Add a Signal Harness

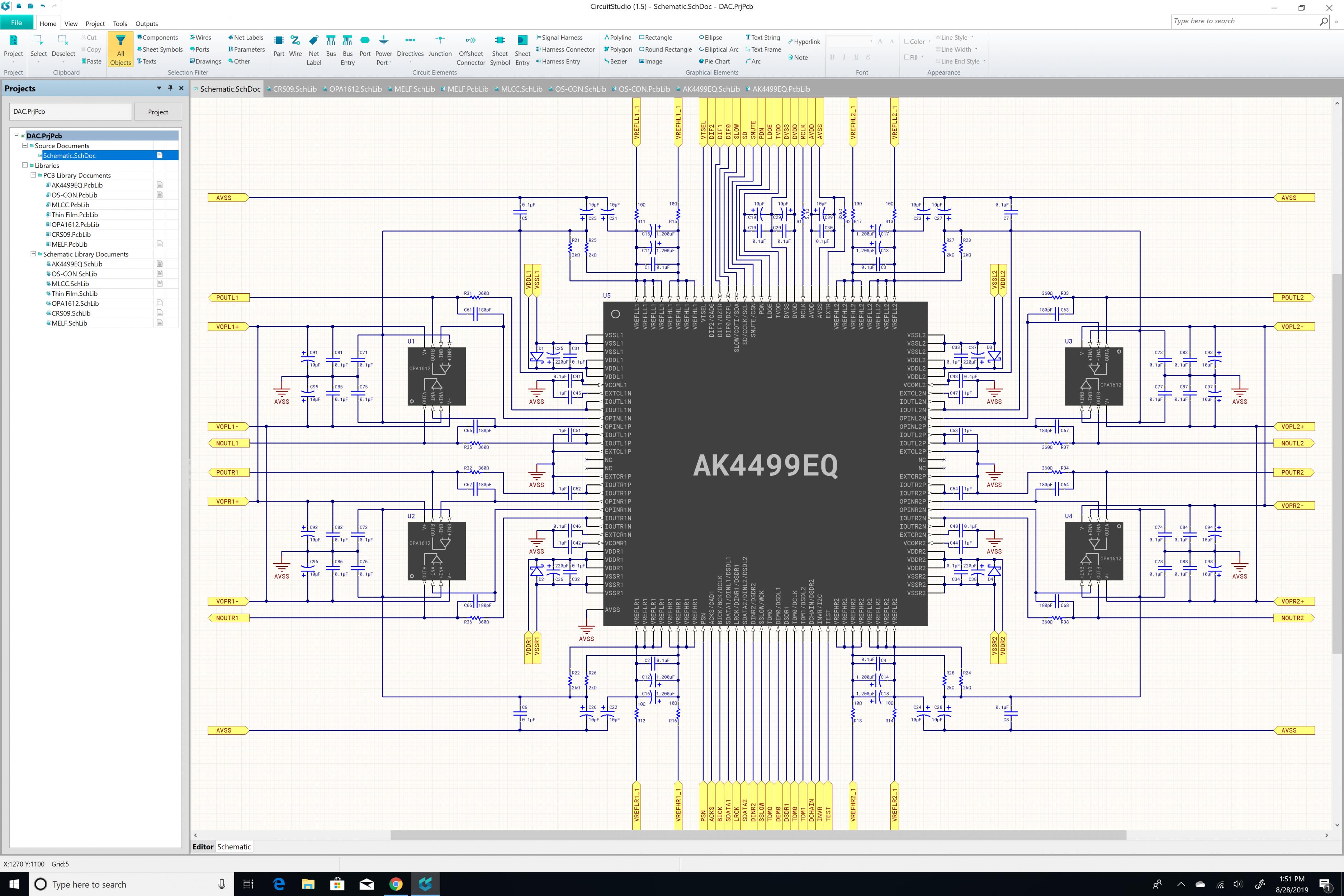[559, 38]
